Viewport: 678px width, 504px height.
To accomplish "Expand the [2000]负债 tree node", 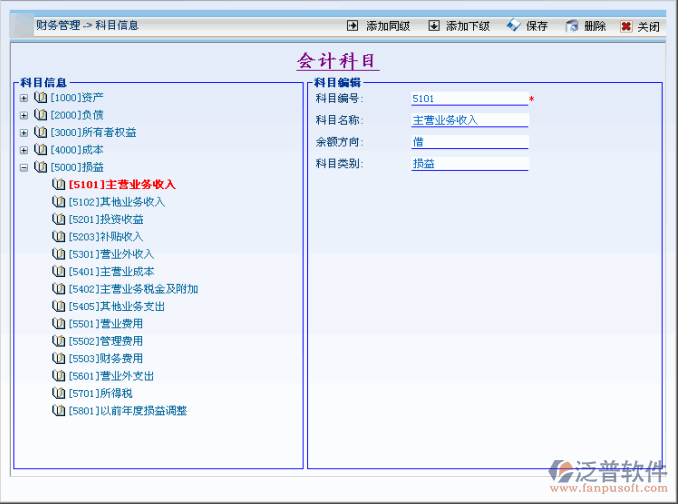I will coord(24,115).
